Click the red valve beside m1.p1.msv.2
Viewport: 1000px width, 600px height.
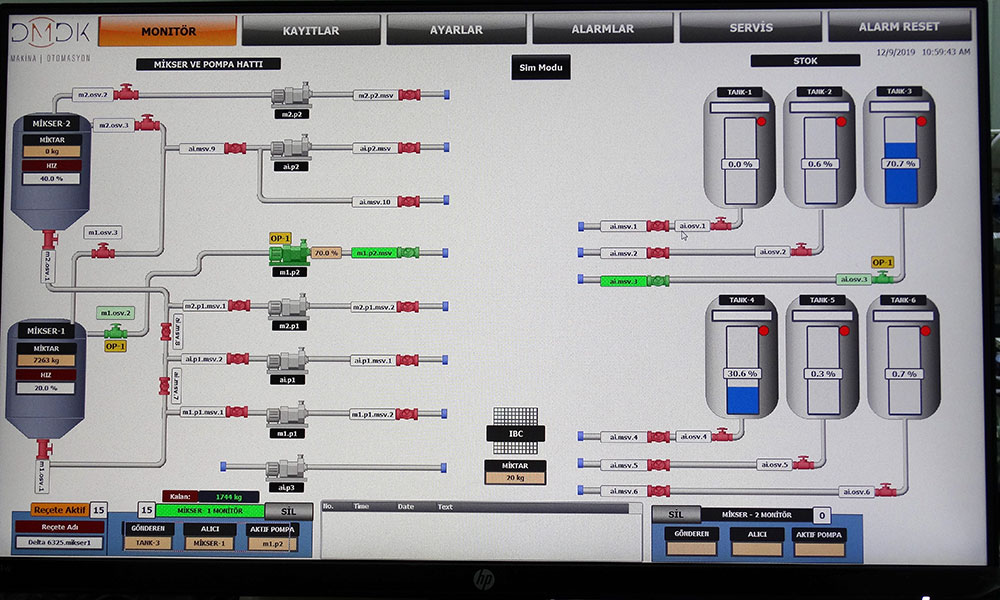click(x=406, y=414)
